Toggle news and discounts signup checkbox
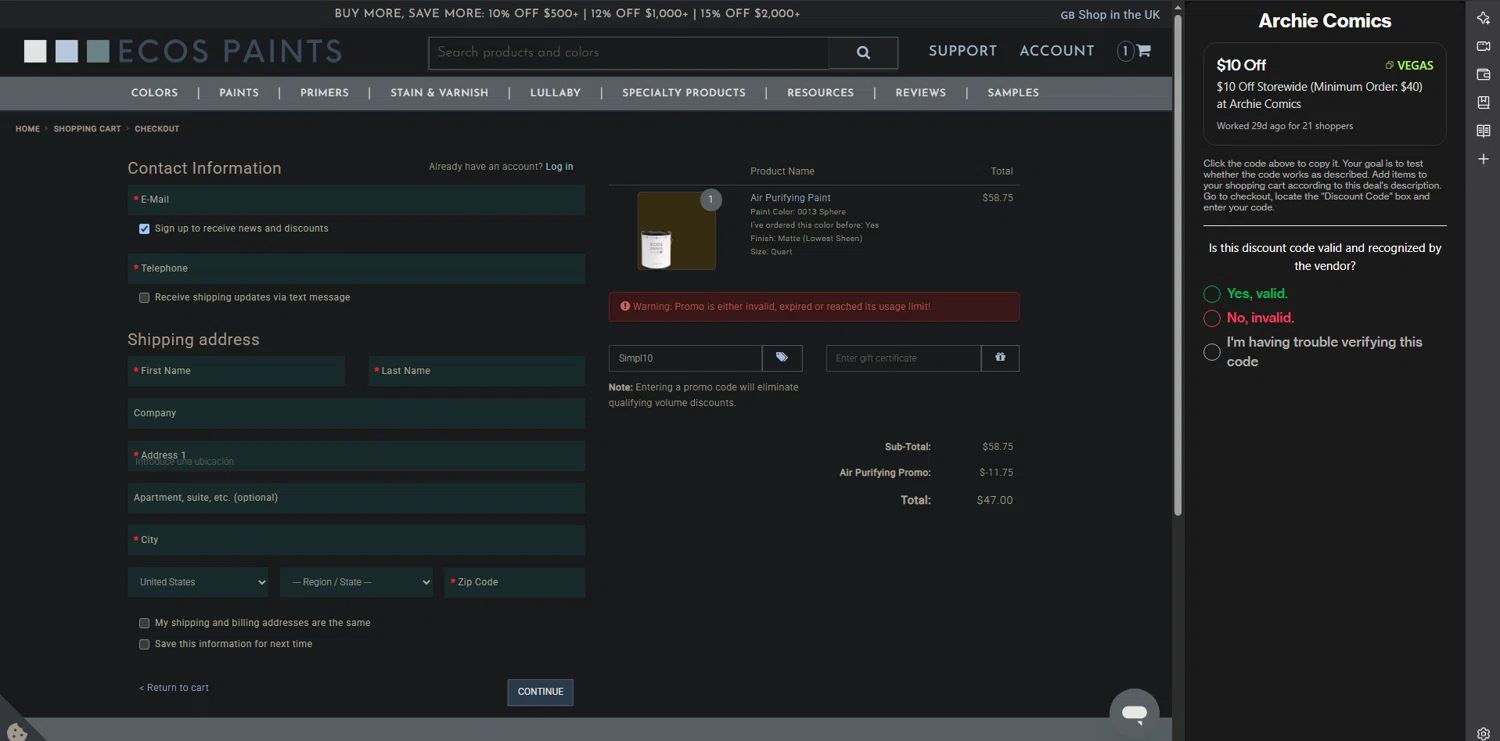The height and width of the screenshot is (741, 1500). [144, 229]
